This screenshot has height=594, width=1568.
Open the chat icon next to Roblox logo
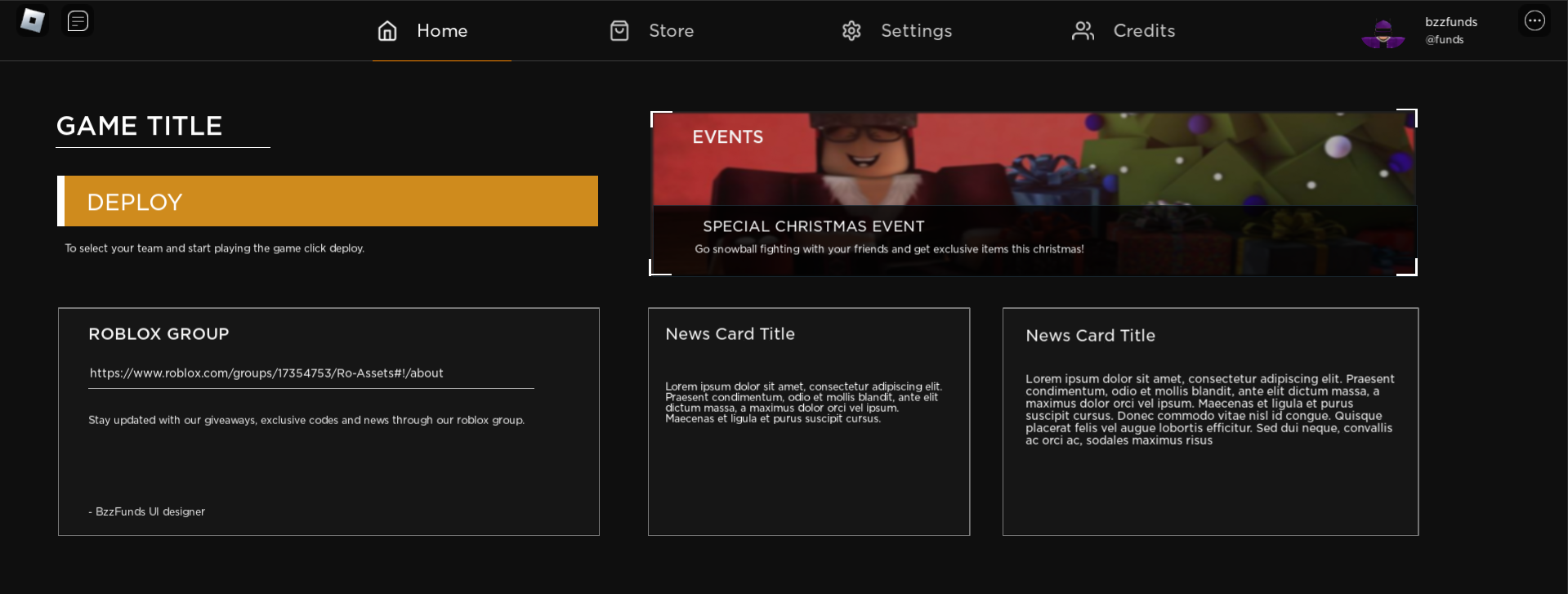[78, 20]
